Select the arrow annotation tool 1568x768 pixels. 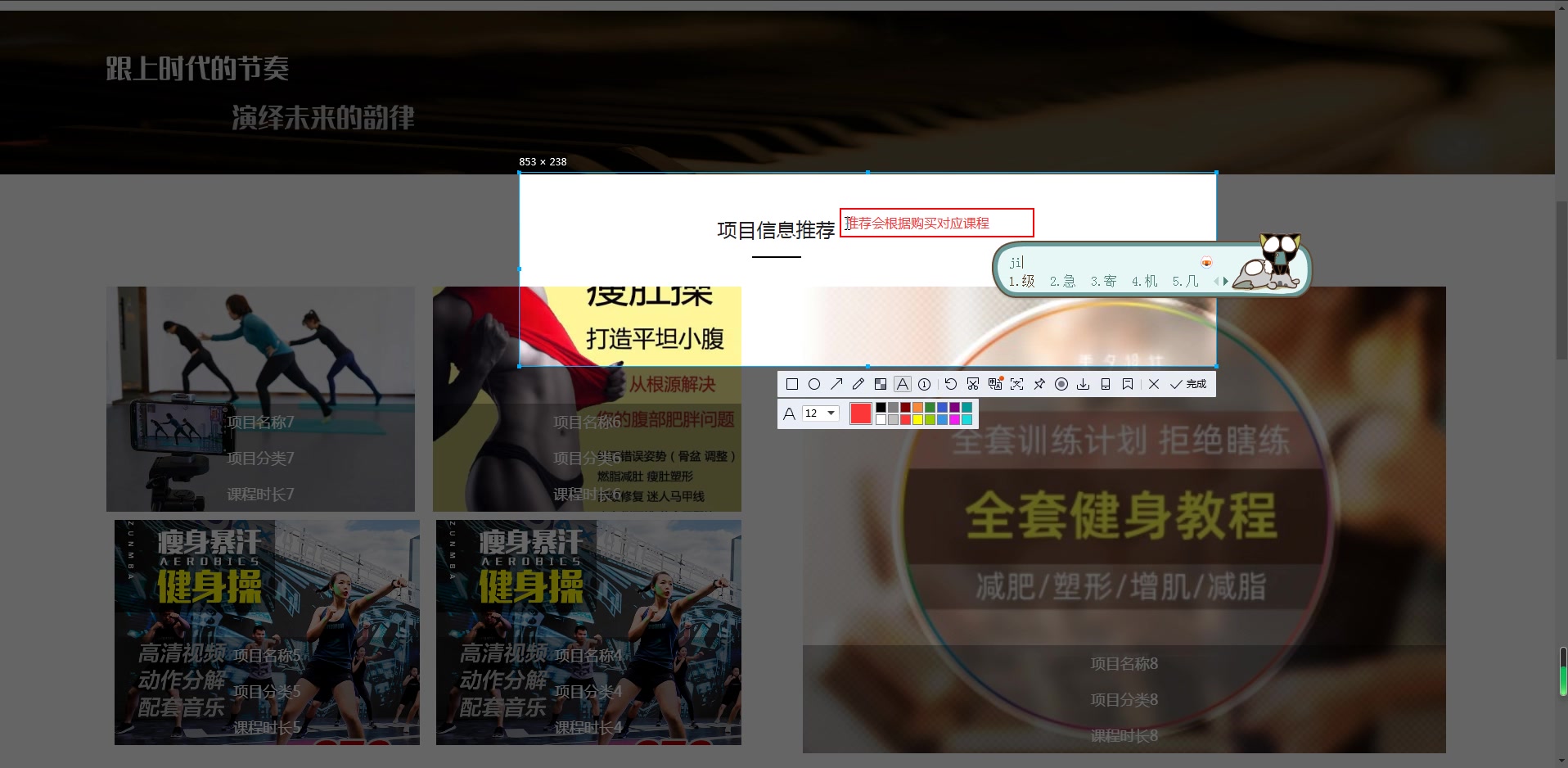836,383
